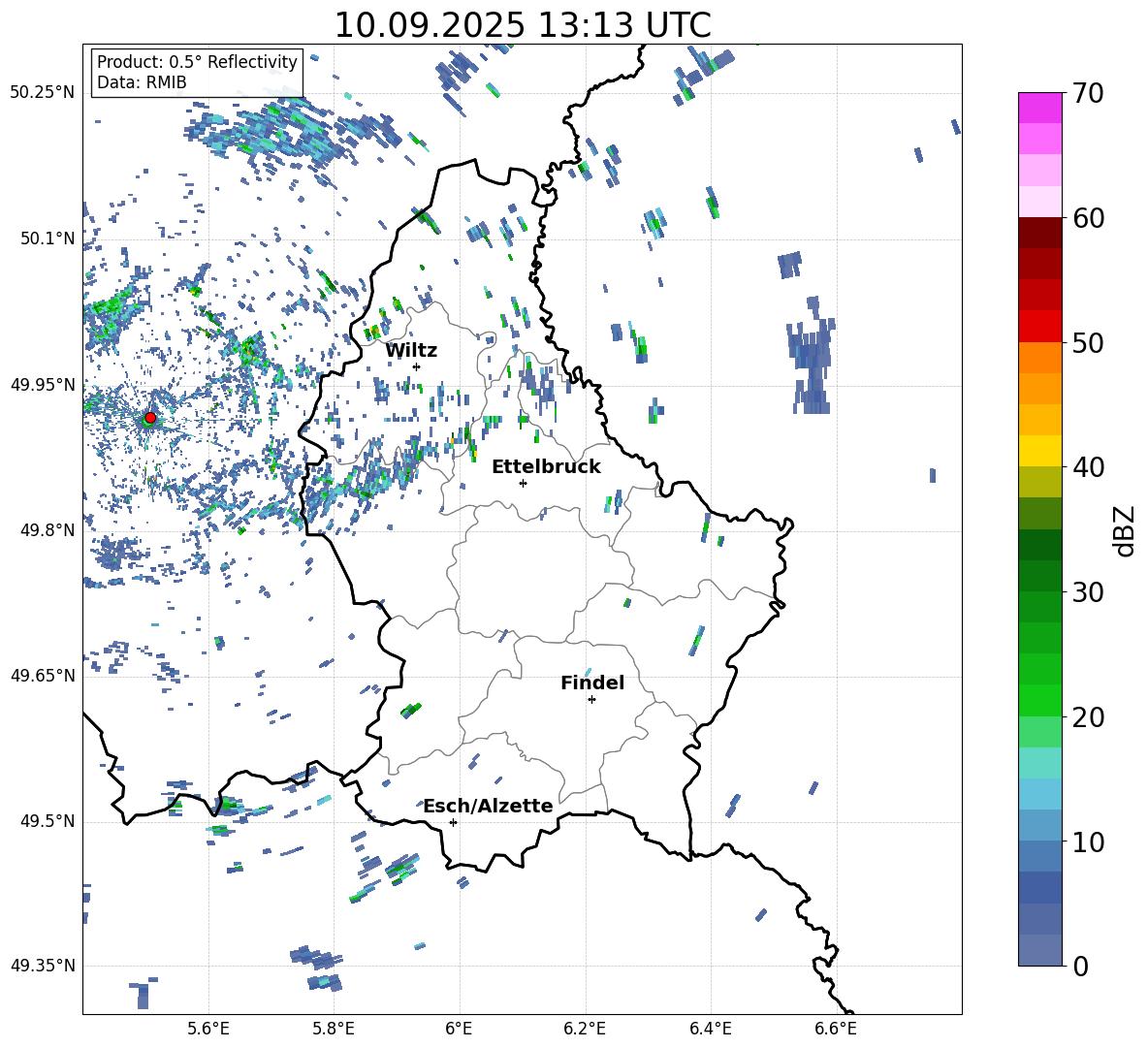Click 'Data: RMIB' text
1148x1048 pixels.
[142, 82]
